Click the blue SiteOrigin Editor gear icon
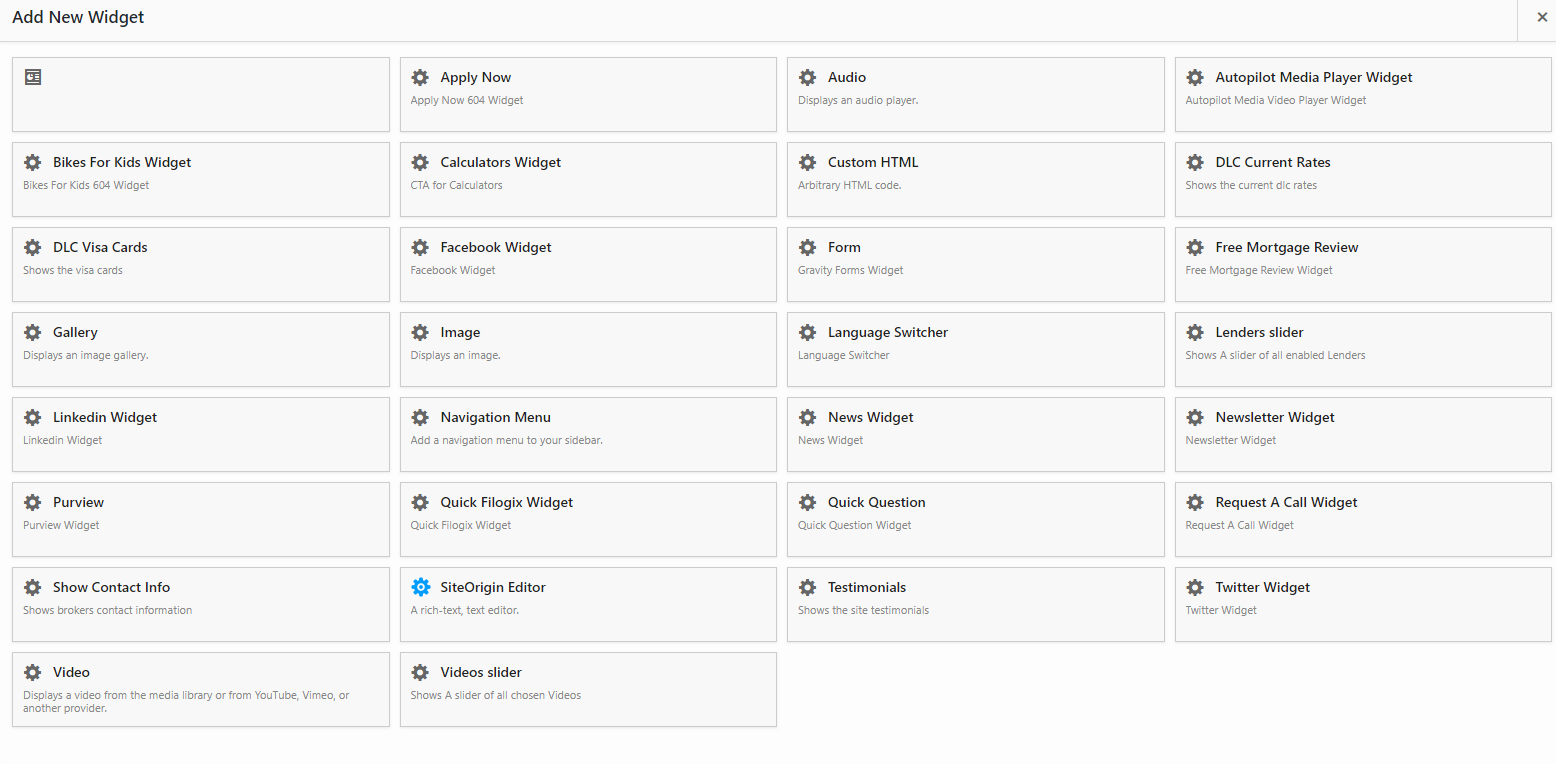 pos(420,587)
